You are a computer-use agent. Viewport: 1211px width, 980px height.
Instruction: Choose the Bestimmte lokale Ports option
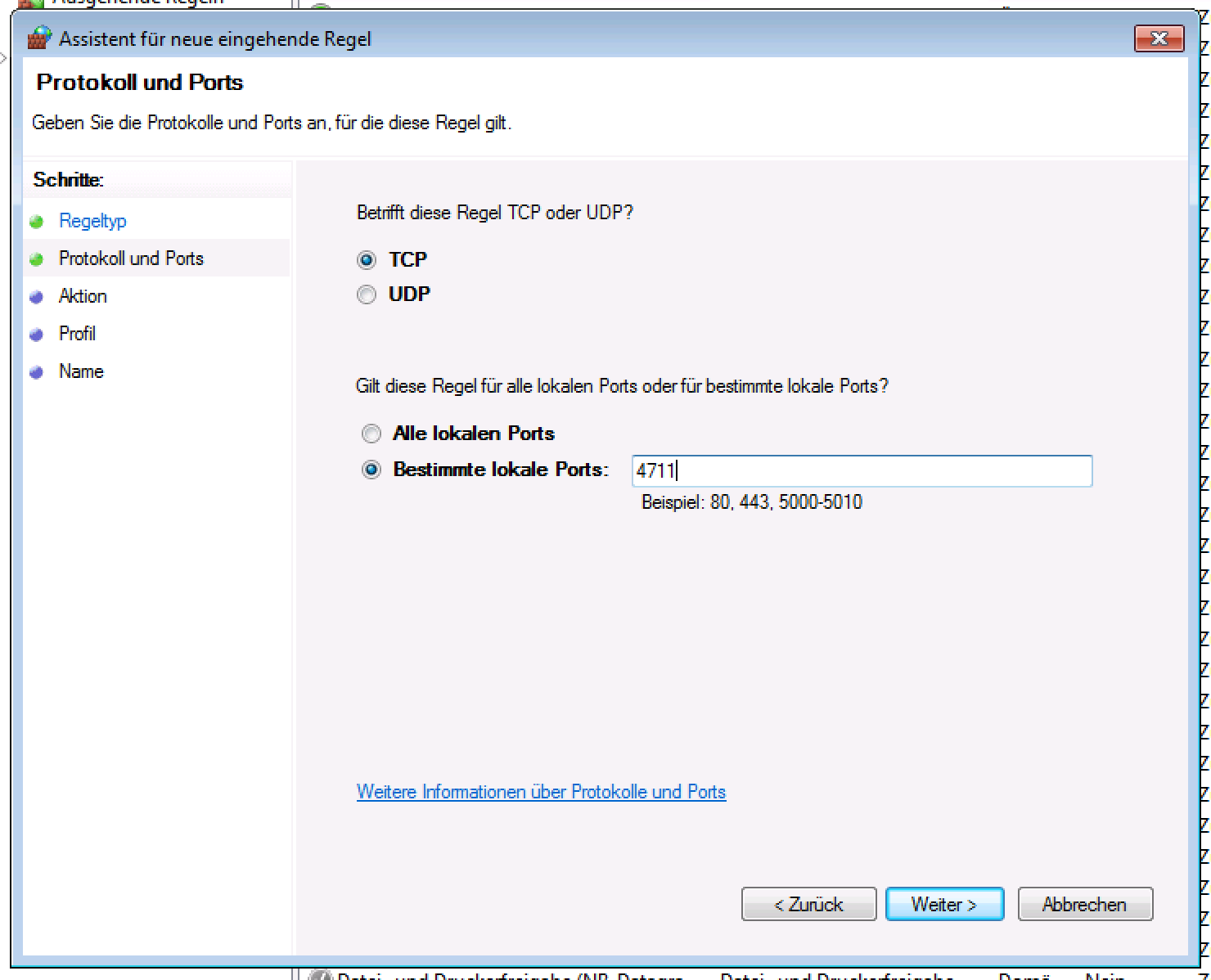tap(371, 470)
